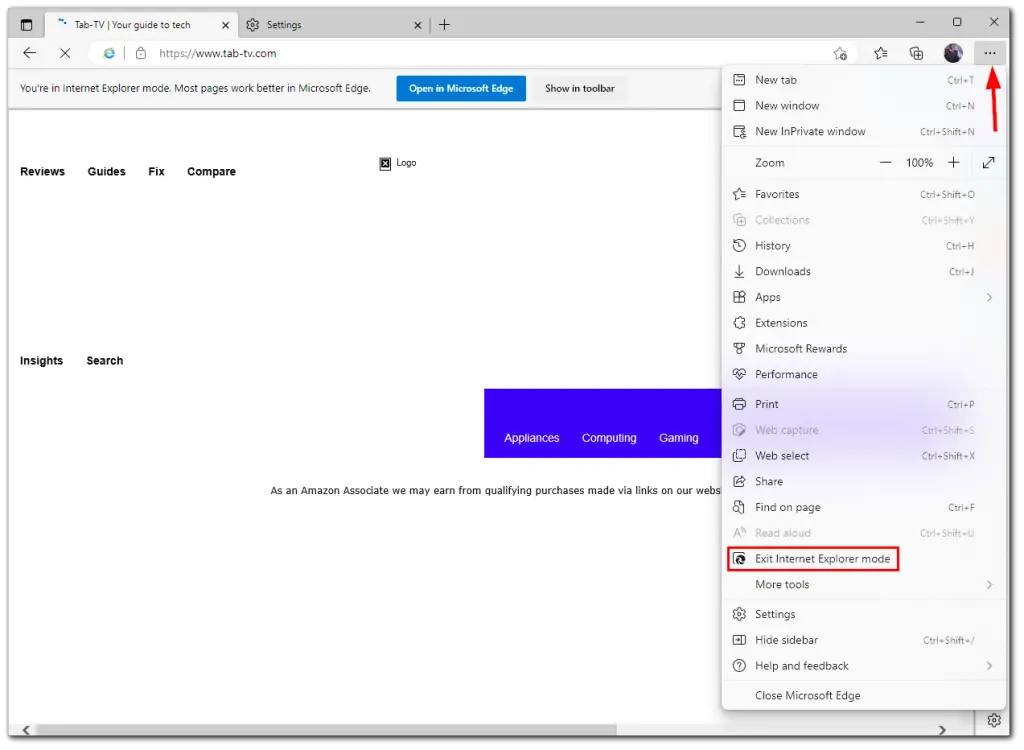Open Collections from the toolbar

pyautogui.click(x=916, y=53)
